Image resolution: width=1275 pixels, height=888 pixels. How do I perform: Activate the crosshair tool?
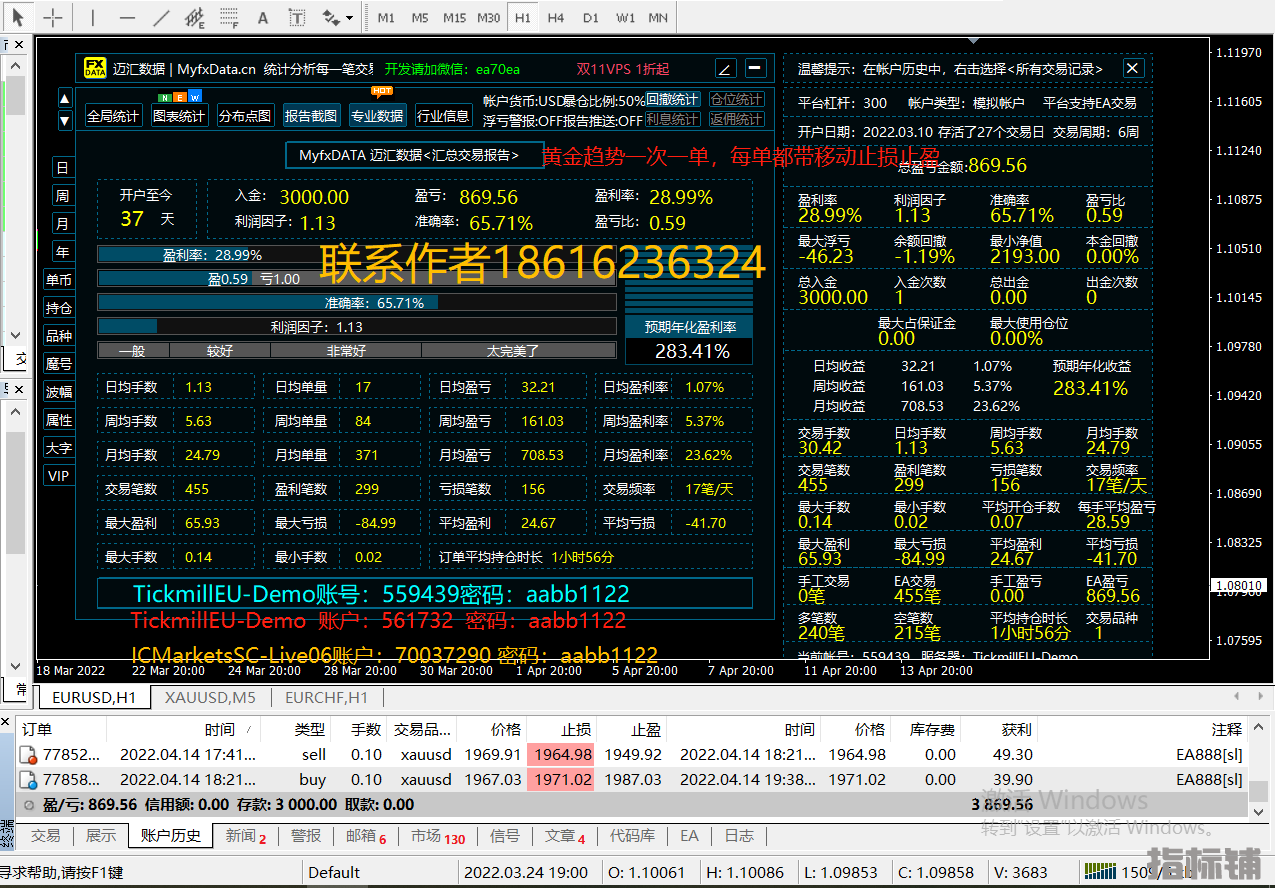tap(53, 17)
